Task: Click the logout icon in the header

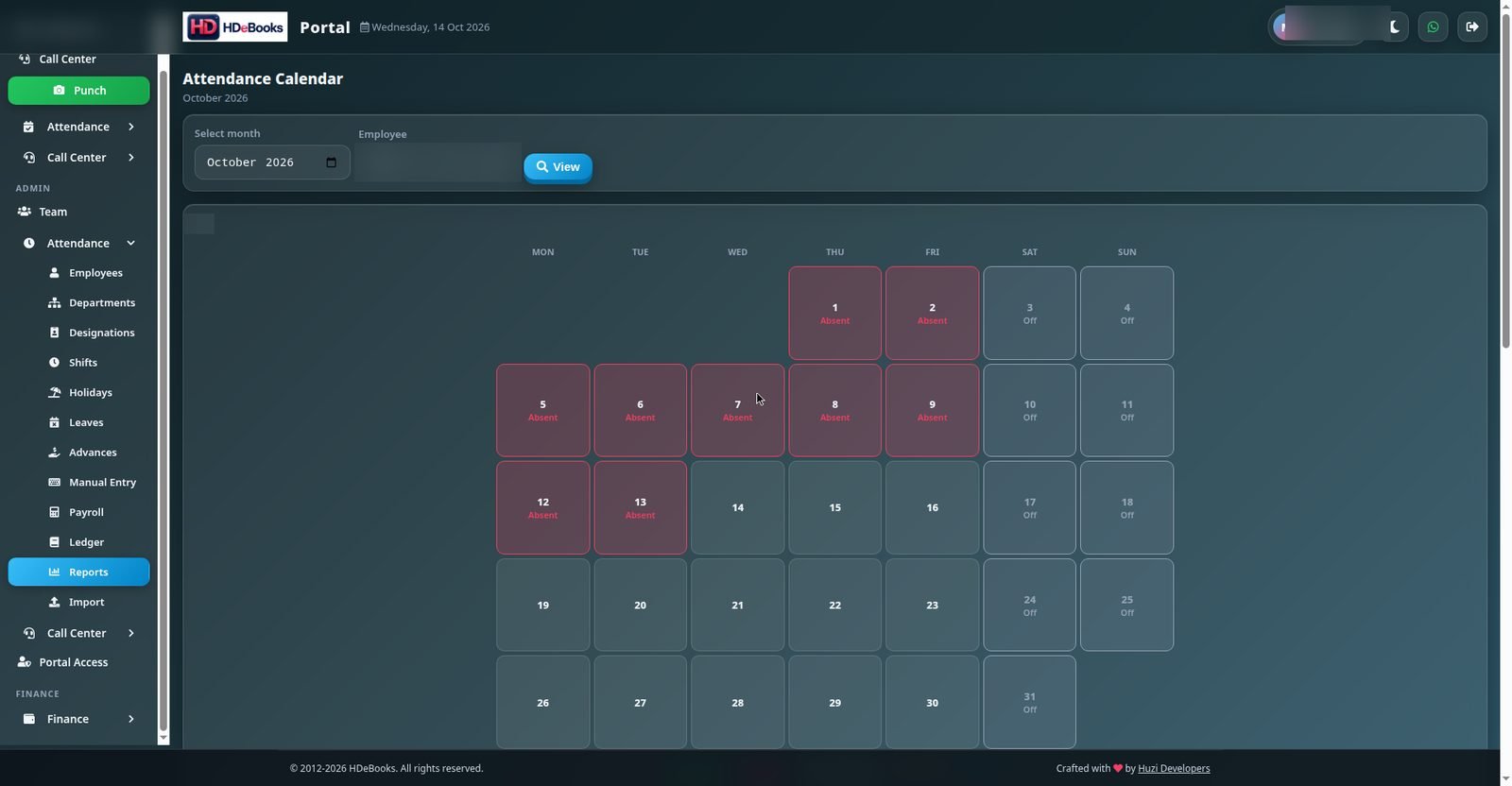Action: point(1472,26)
